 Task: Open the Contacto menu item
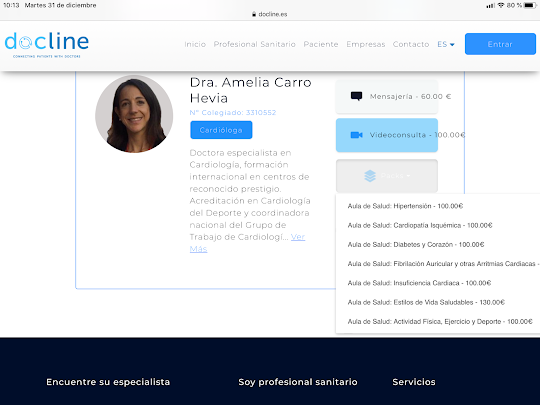click(x=411, y=44)
